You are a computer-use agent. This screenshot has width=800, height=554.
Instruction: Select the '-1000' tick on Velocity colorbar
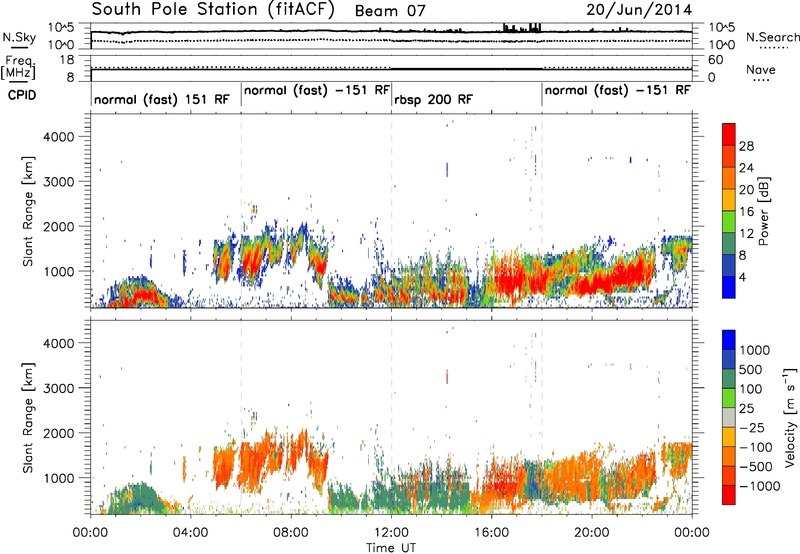(x=760, y=486)
